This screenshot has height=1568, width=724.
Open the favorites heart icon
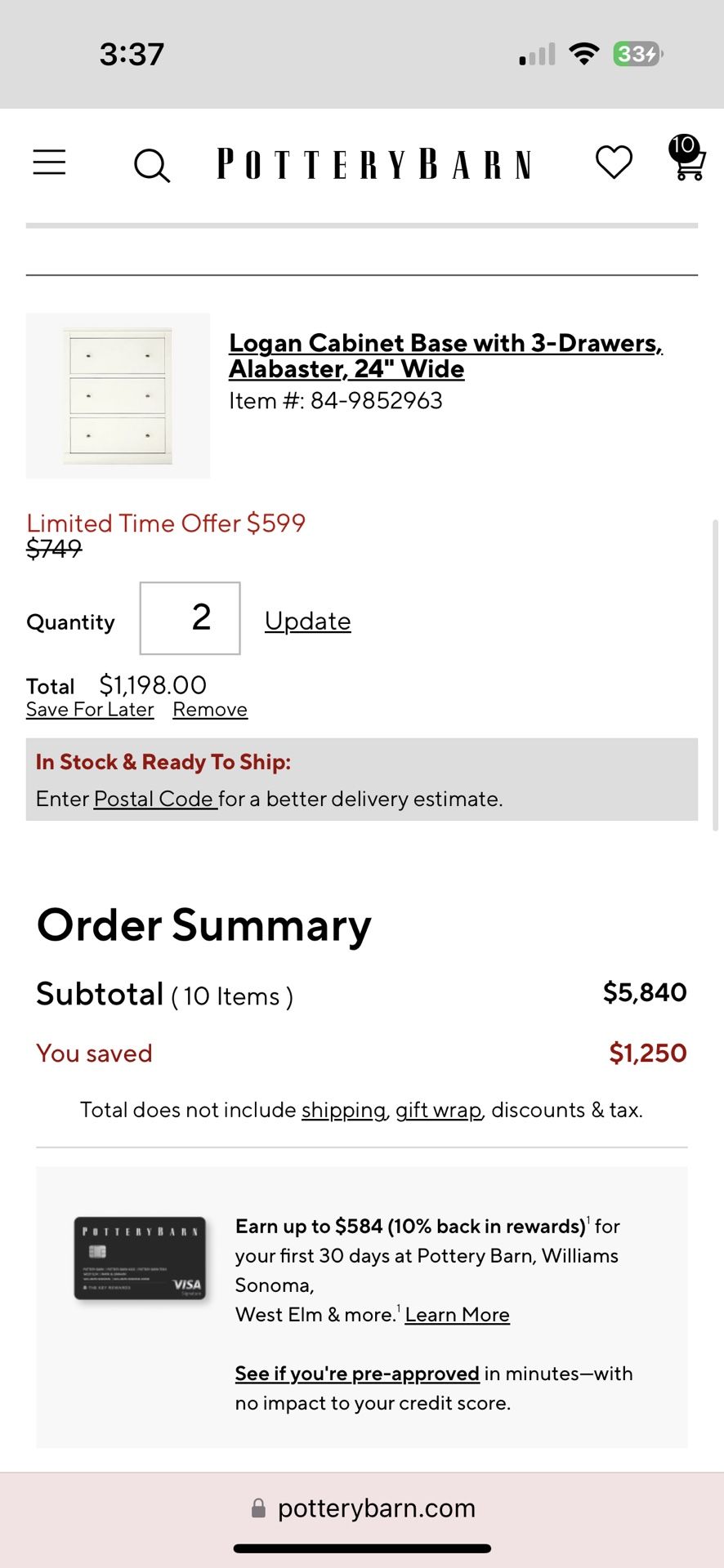[x=613, y=163]
